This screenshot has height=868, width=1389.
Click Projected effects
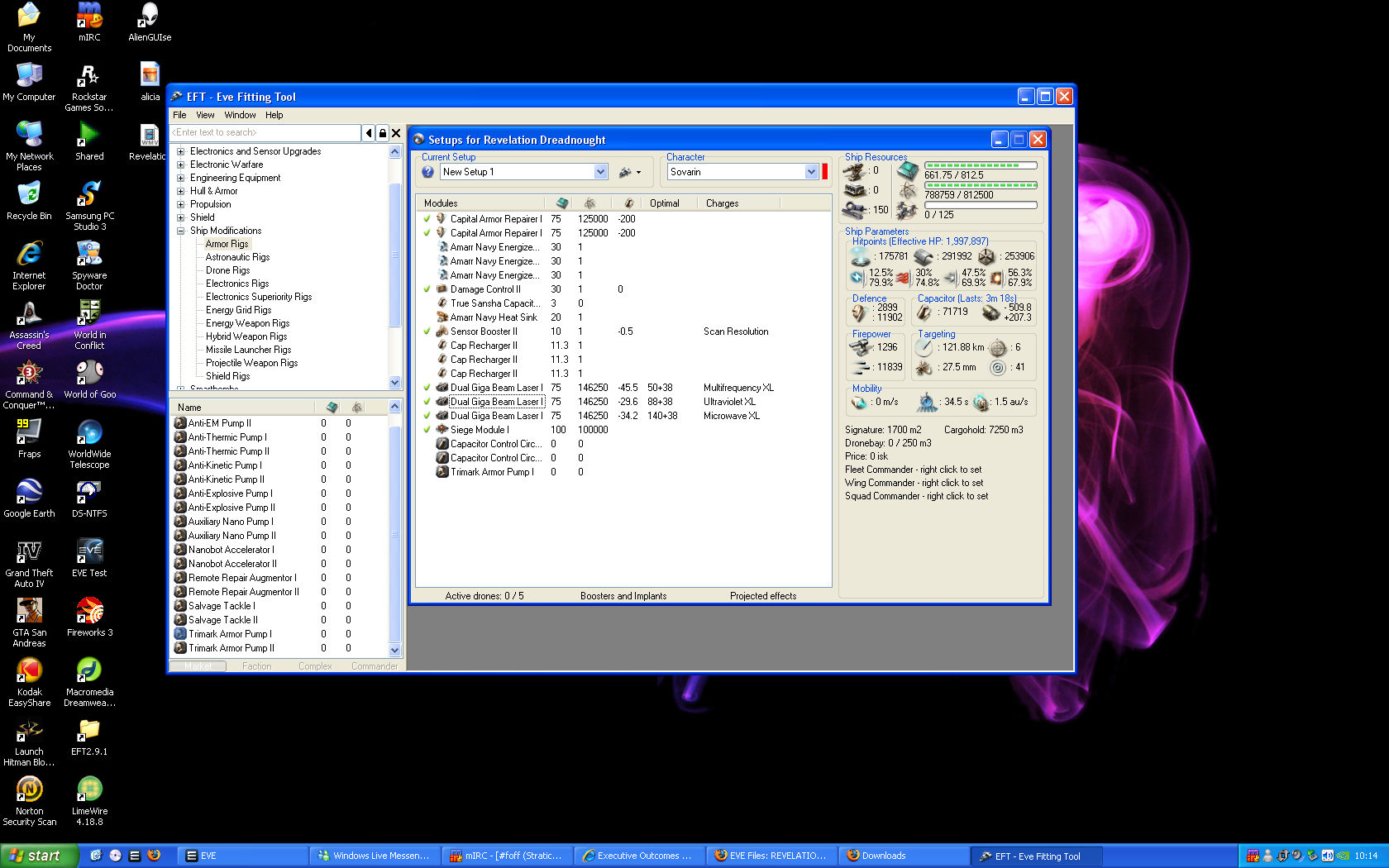coord(763,596)
